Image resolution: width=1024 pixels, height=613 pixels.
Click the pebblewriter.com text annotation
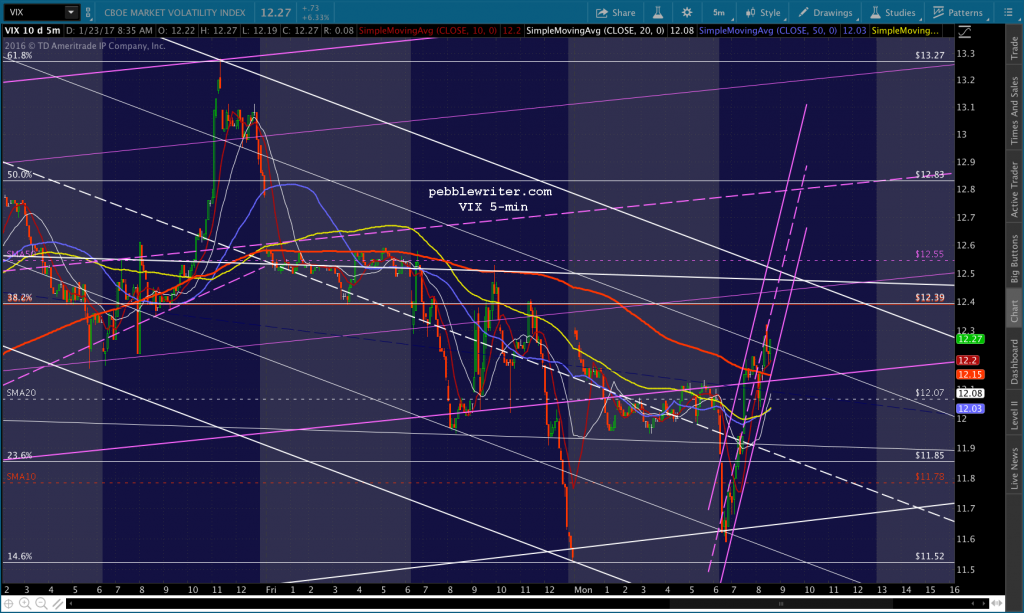[490, 192]
